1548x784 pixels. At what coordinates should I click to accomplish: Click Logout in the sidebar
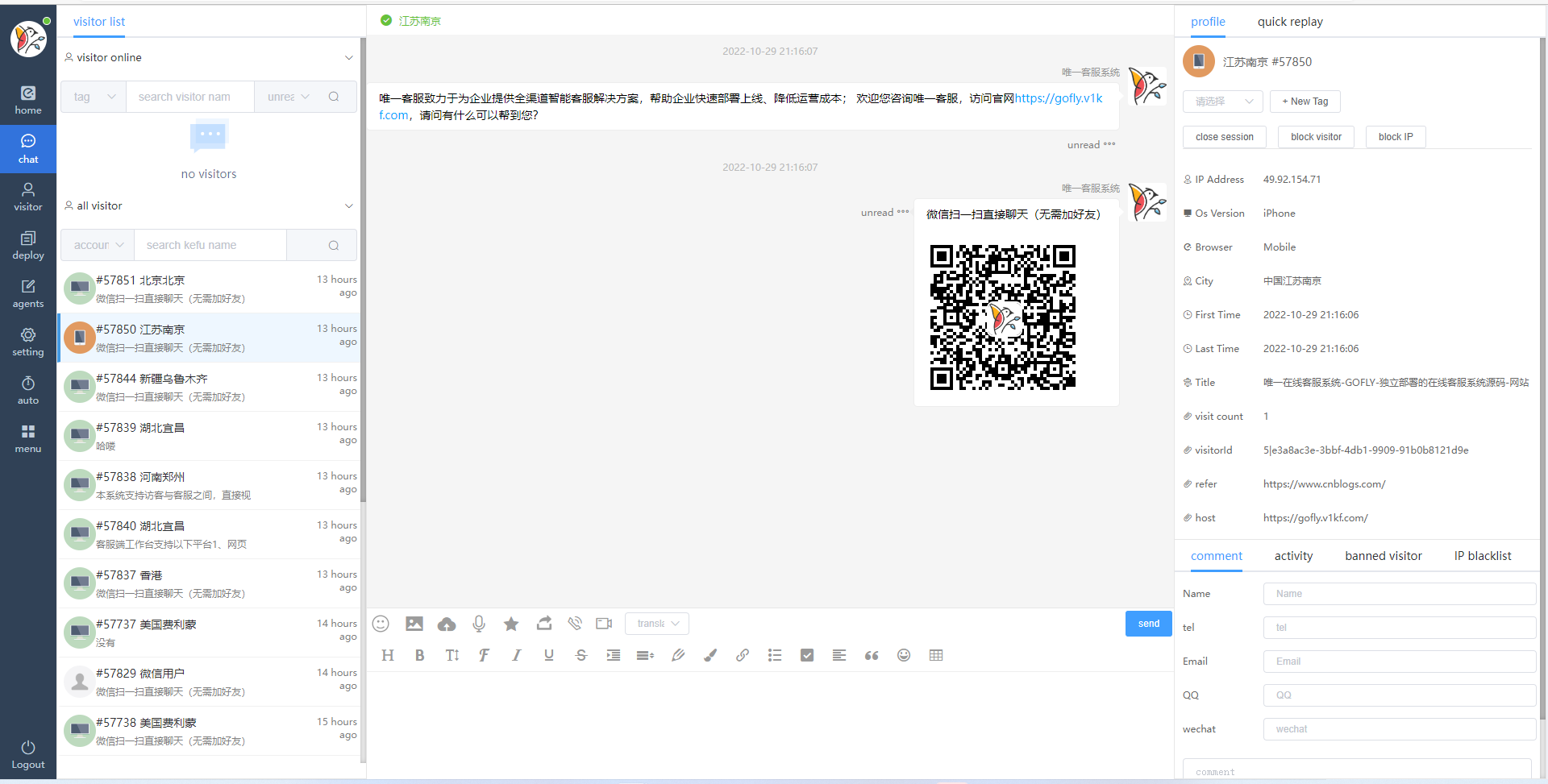[28, 755]
